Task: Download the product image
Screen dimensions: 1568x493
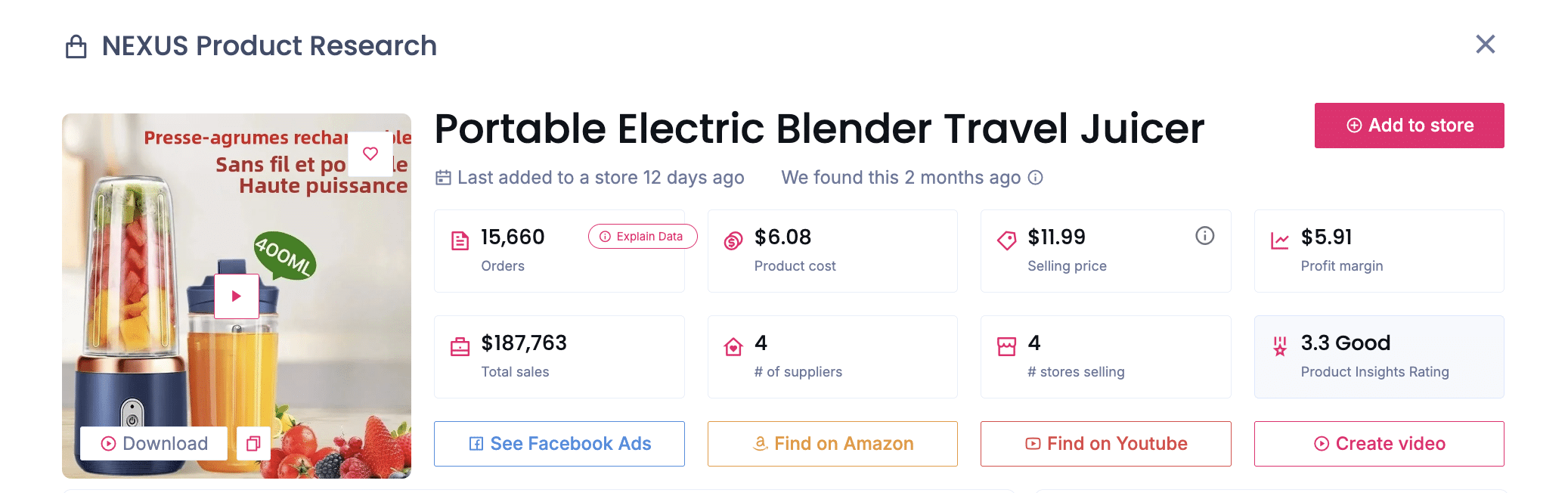Action: (x=153, y=444)
